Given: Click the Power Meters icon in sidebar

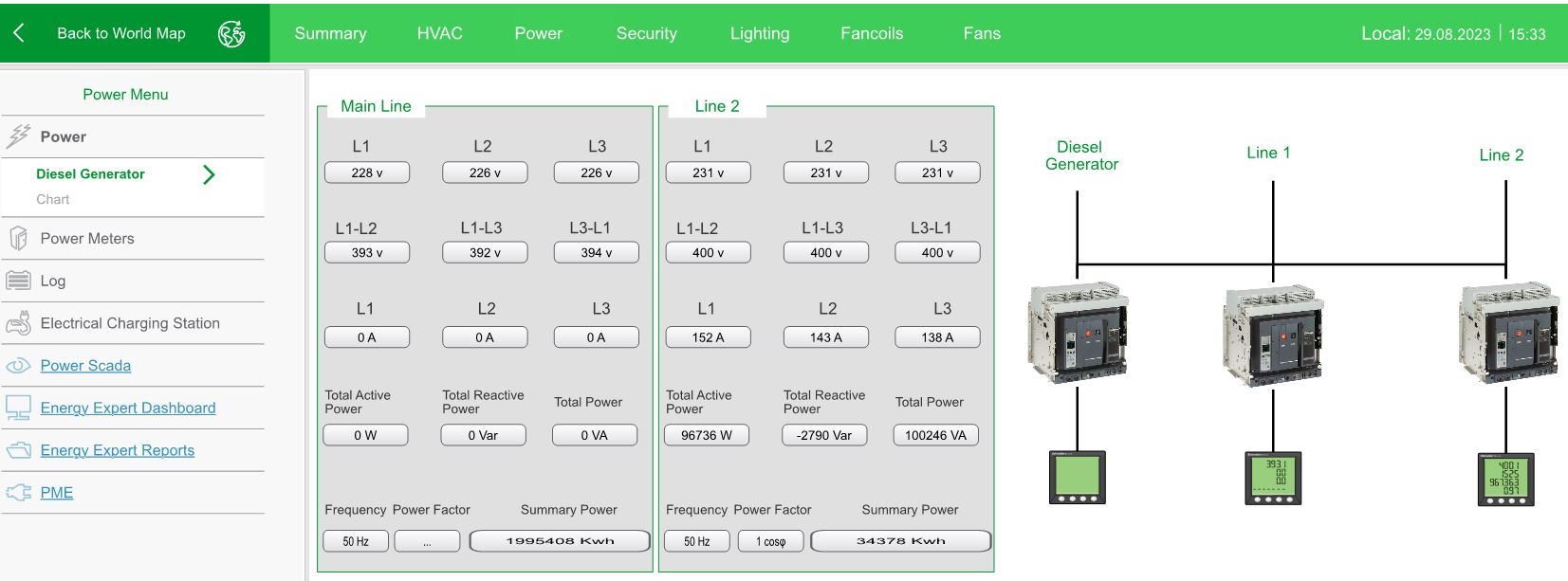Looking at the screenshot, I should pyautogui.click(x=18, y=239).
